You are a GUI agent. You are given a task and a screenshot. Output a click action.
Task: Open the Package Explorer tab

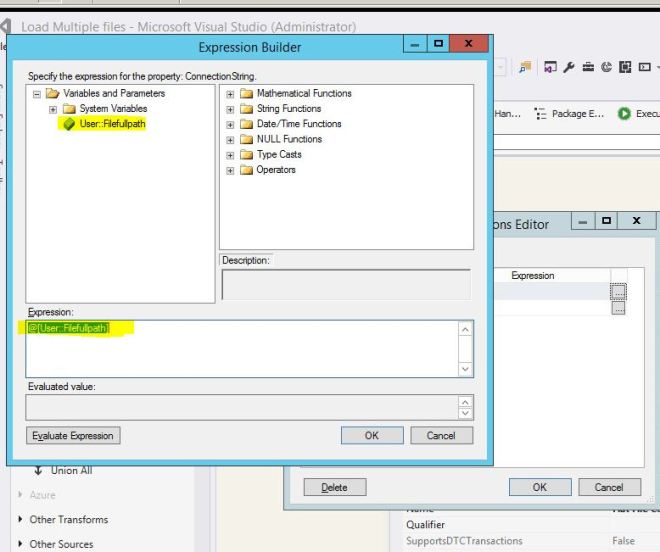pos(571,114)
